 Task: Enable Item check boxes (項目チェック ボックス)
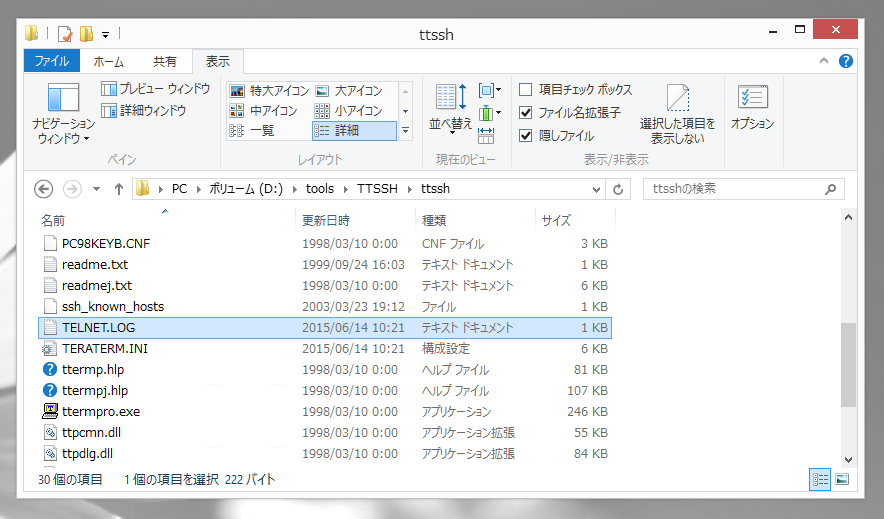coord(576,90)
